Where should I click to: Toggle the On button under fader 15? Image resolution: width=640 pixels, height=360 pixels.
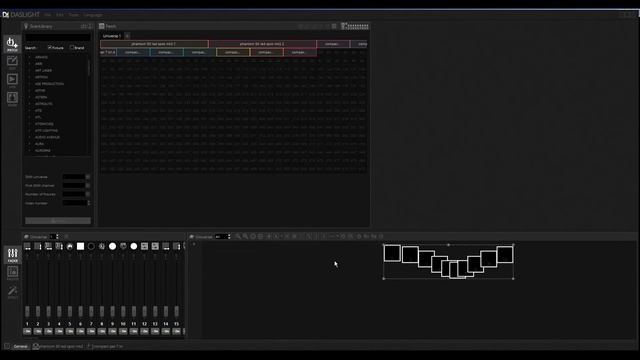click(176, 331)
